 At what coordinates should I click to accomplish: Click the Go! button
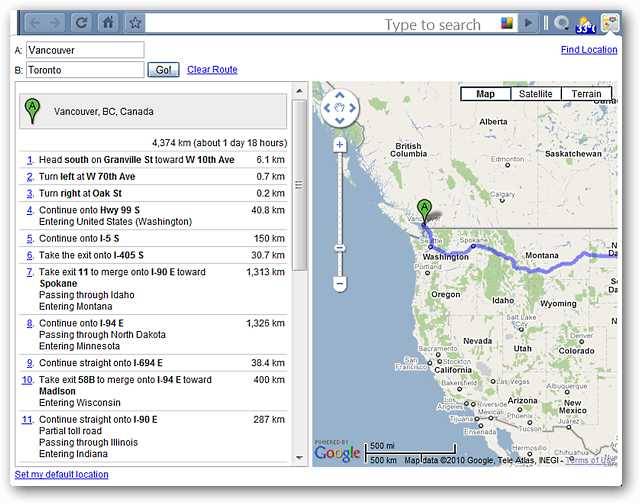[163, 70]
